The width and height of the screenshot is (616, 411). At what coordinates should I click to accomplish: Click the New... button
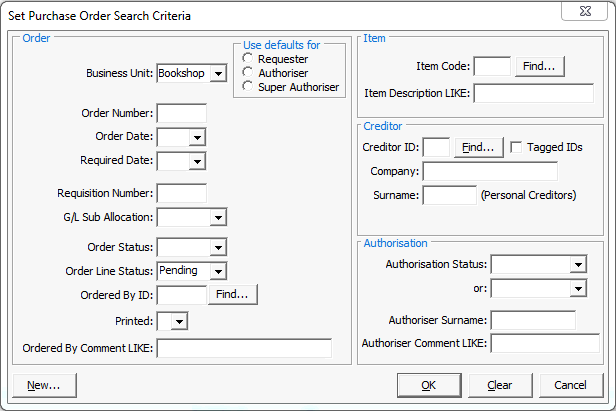click(44, 385)
